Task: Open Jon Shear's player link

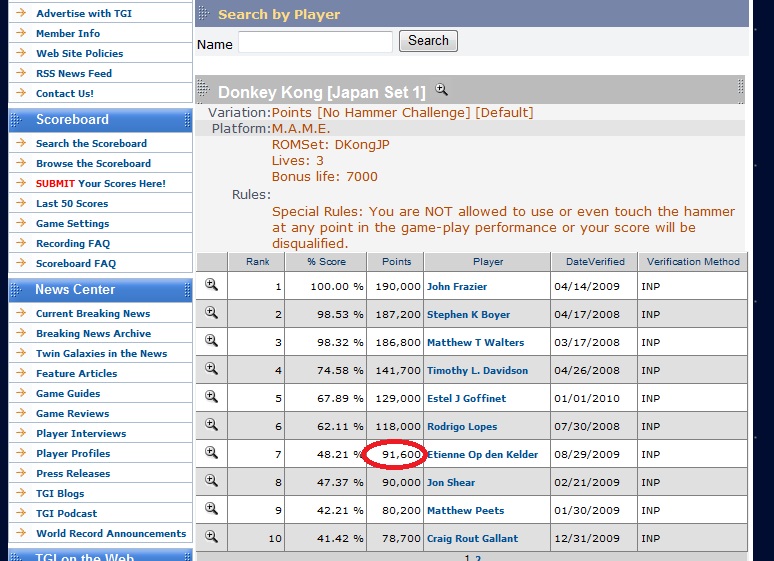Action: [x=451, y=482]
